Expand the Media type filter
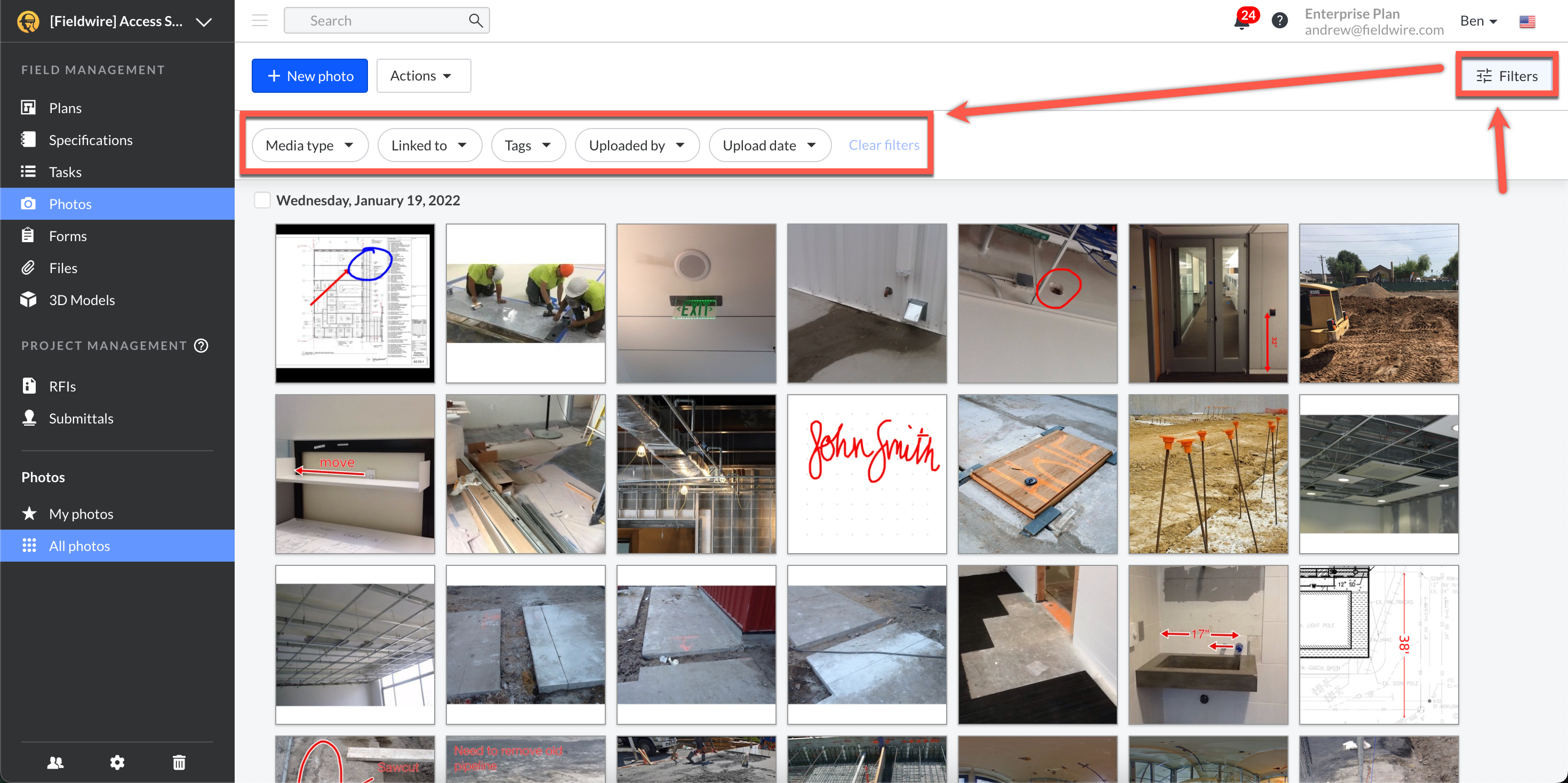This screenshot has height=783, width=1568. pyautogui.click(x=309, y=146)
